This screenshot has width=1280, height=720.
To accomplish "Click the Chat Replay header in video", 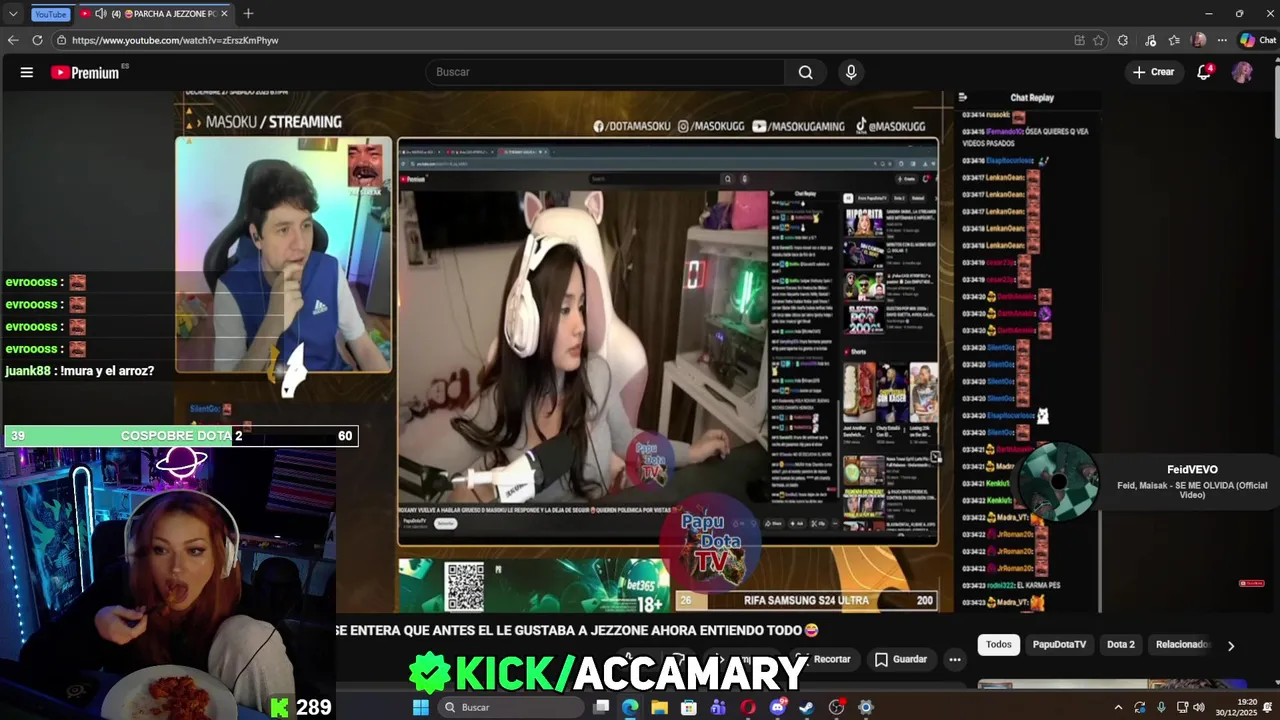I will point(1032,98).
